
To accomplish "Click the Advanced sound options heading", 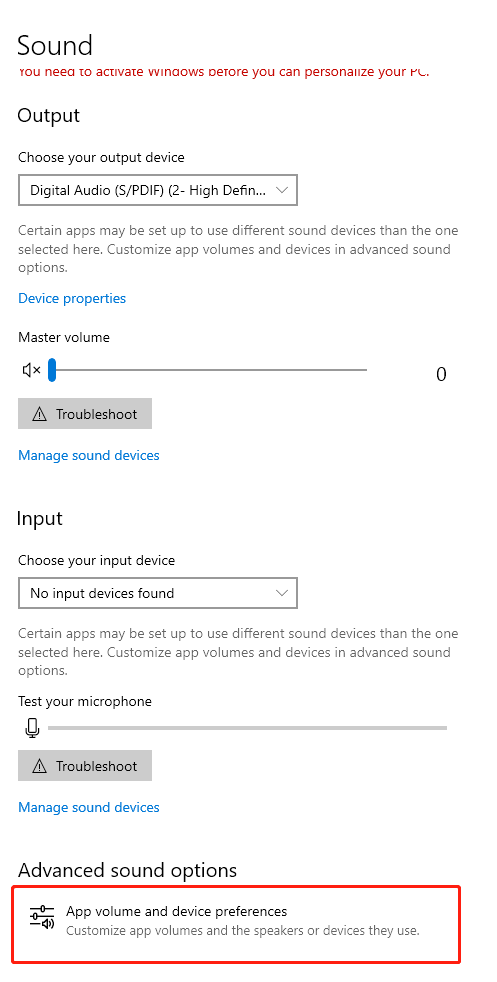I will pyautogui.click(x=127, y=871).
